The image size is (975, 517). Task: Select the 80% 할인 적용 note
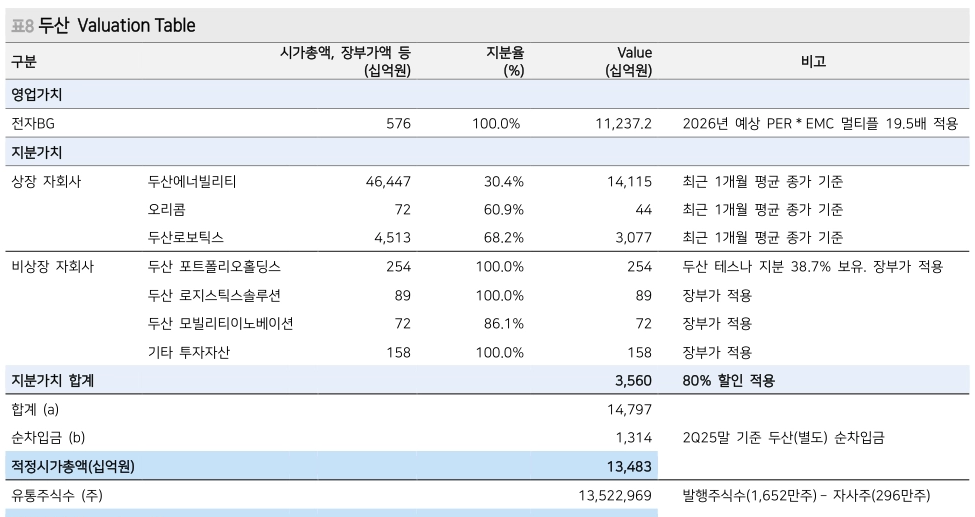click(x=728, y=380)
